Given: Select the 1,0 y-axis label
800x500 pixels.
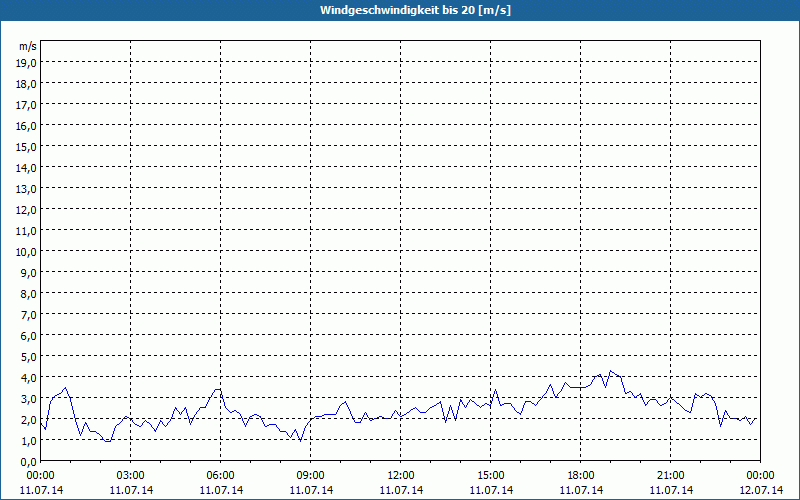Looking at the screenshot, I should [29, 440].
